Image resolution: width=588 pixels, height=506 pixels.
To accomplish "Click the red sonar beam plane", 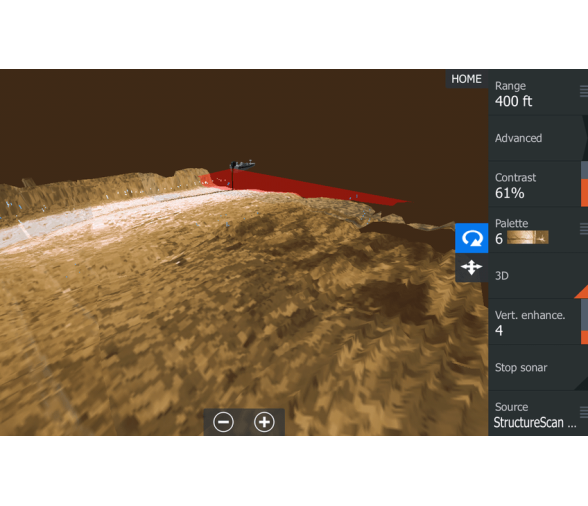I will coord(304,186).
